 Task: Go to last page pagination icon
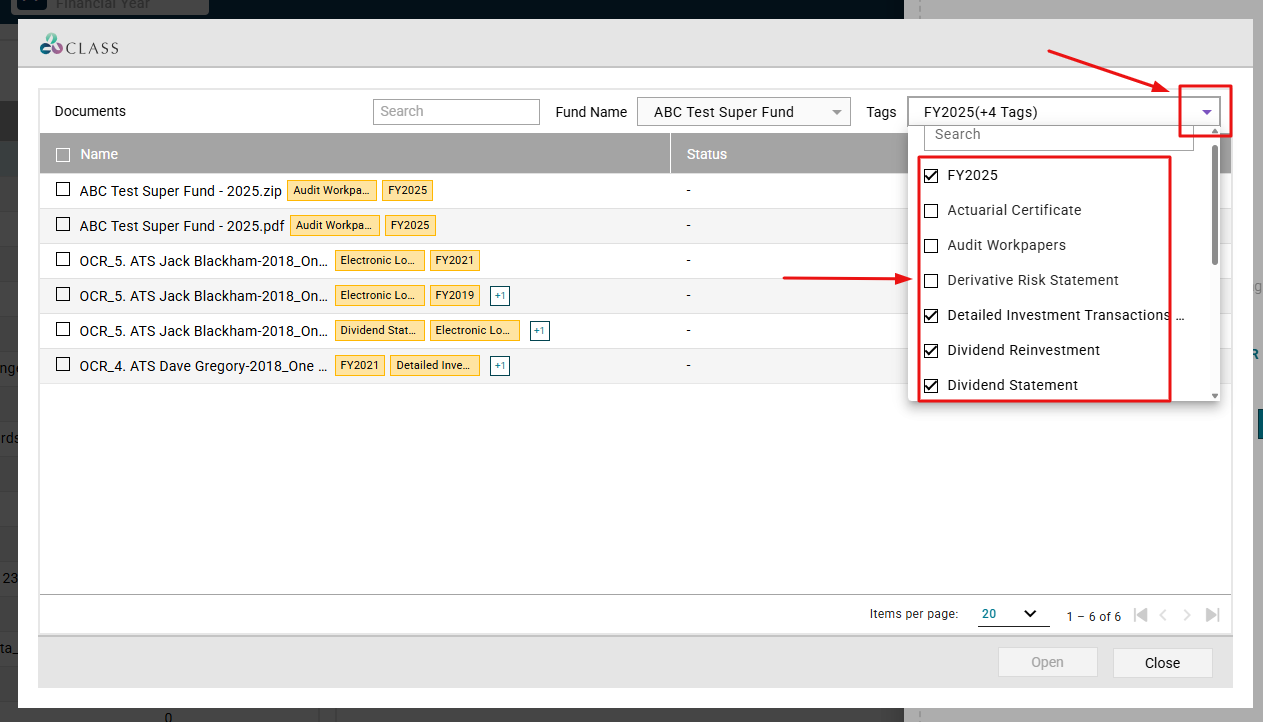[x=1212, y=615]
